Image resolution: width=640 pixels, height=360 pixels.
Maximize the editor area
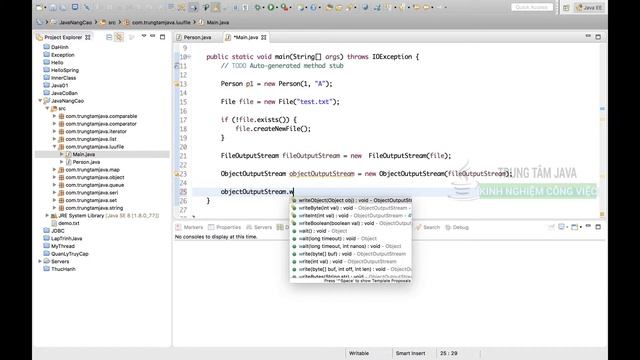tap(598, 37)
